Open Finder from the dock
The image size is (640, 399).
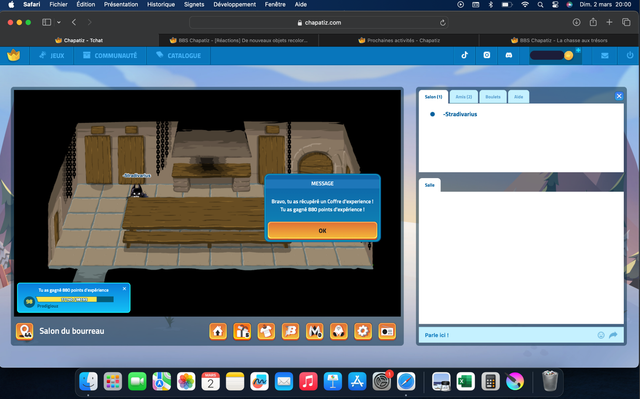point(89,382)
